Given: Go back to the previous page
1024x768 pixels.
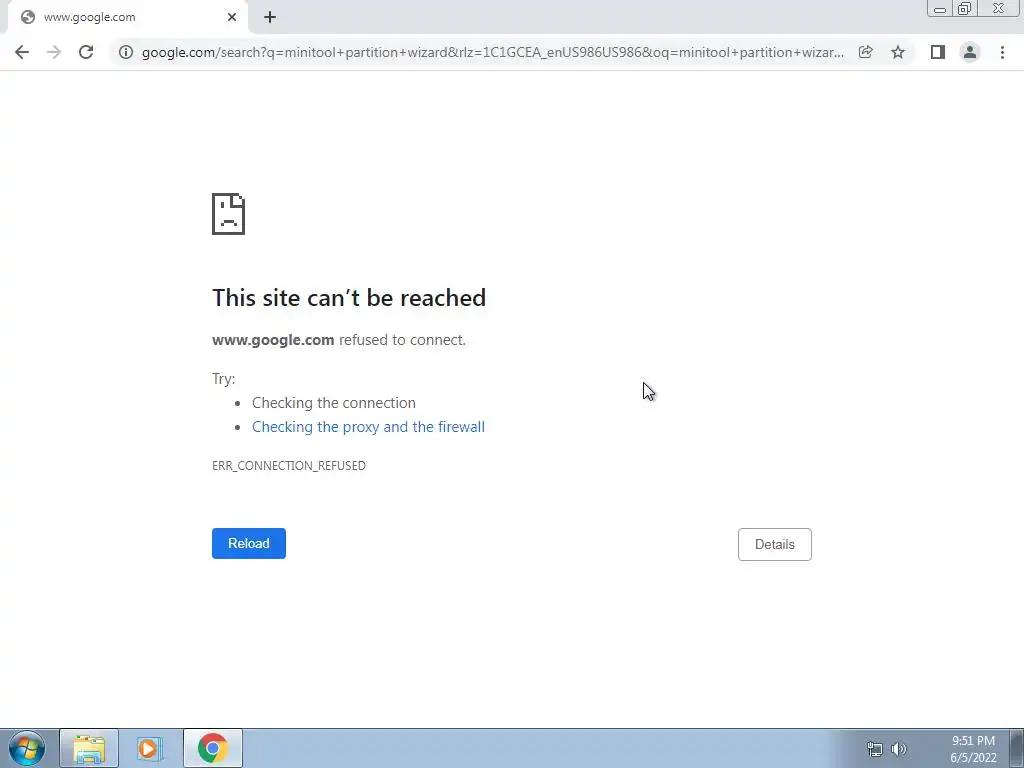Looking at the screenshot, I should click(22, 52).
